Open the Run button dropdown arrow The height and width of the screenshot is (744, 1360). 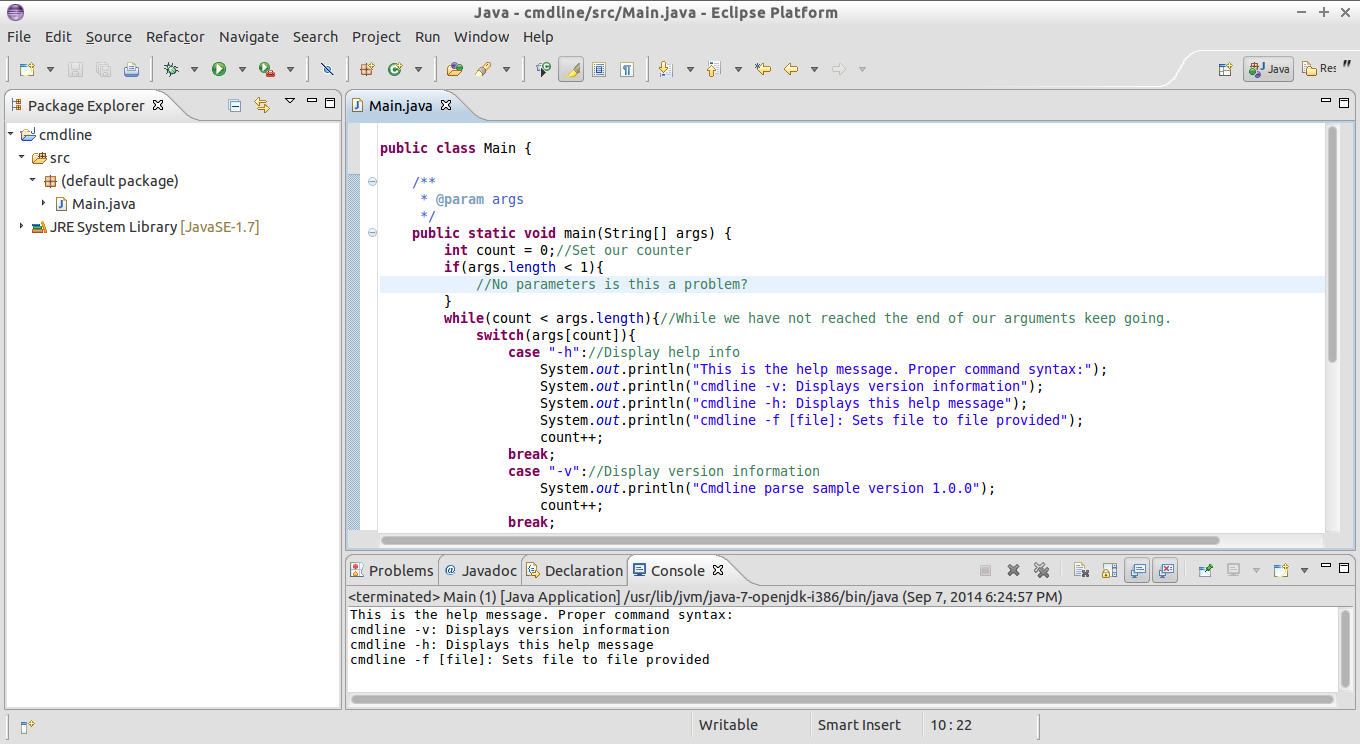242,69
